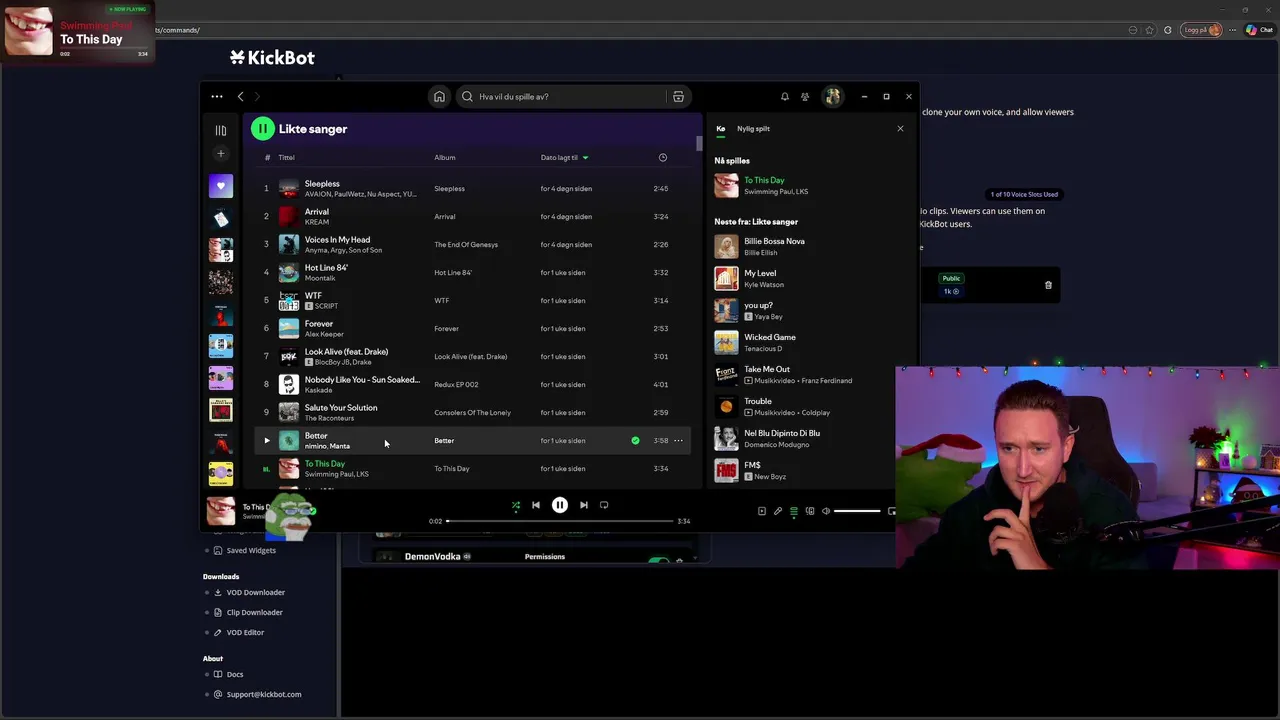
Task: Sort tracks by Tittel column header
Action: tap(286, 157)
